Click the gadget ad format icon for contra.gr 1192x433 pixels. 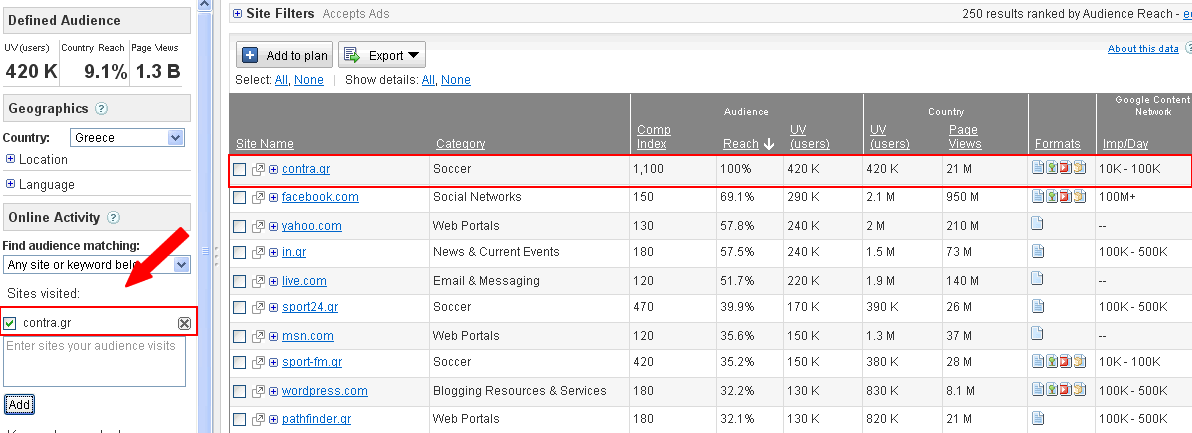[x=1079, y=167]
